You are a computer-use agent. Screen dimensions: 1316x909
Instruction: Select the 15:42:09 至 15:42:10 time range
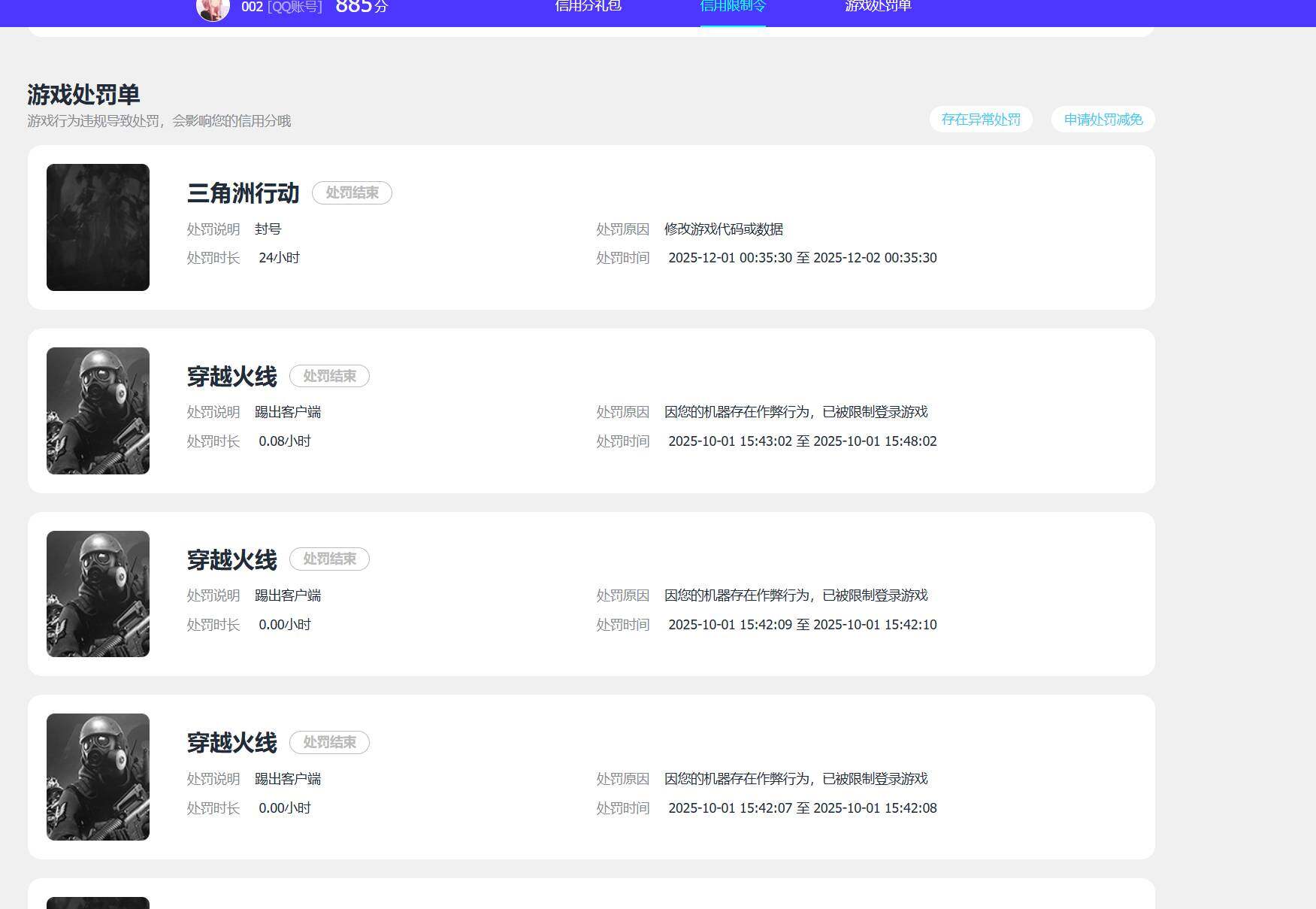[803, 625]
